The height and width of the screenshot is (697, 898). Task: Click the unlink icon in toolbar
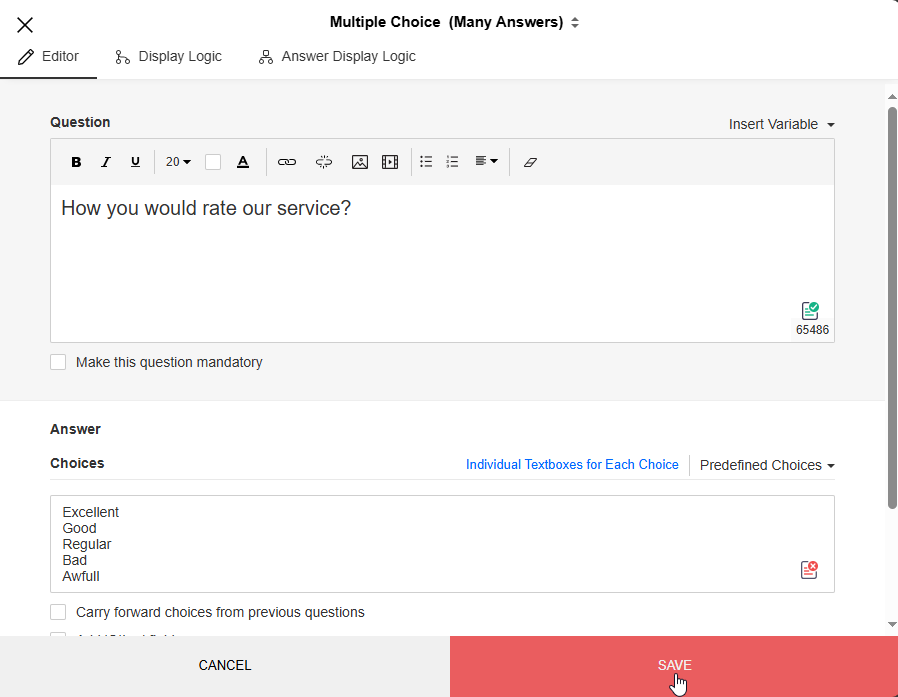tap(323, 162)
